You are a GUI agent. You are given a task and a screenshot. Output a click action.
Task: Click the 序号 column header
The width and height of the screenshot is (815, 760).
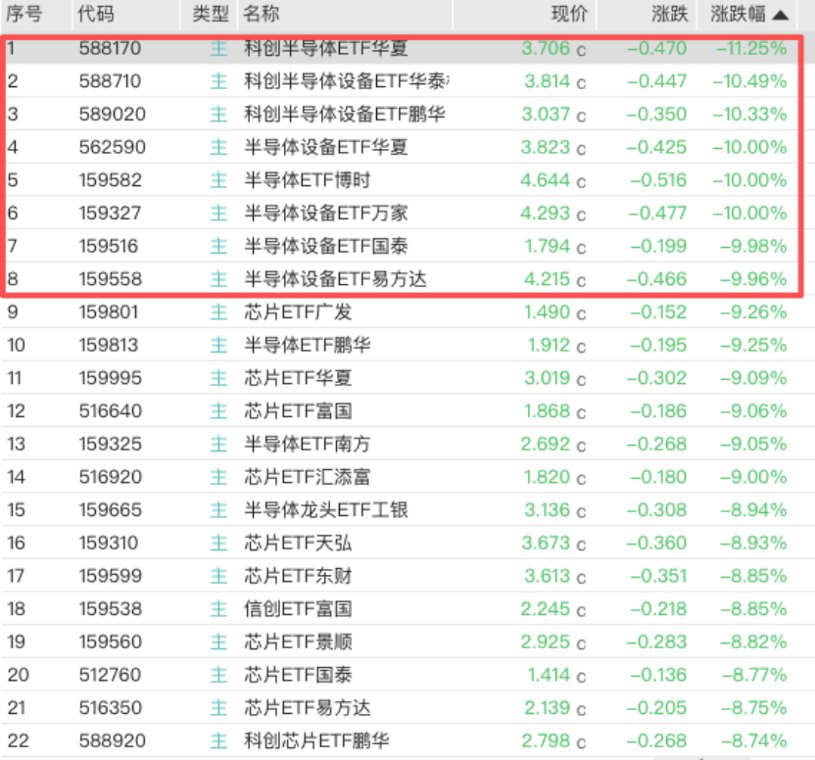(24, 14)
